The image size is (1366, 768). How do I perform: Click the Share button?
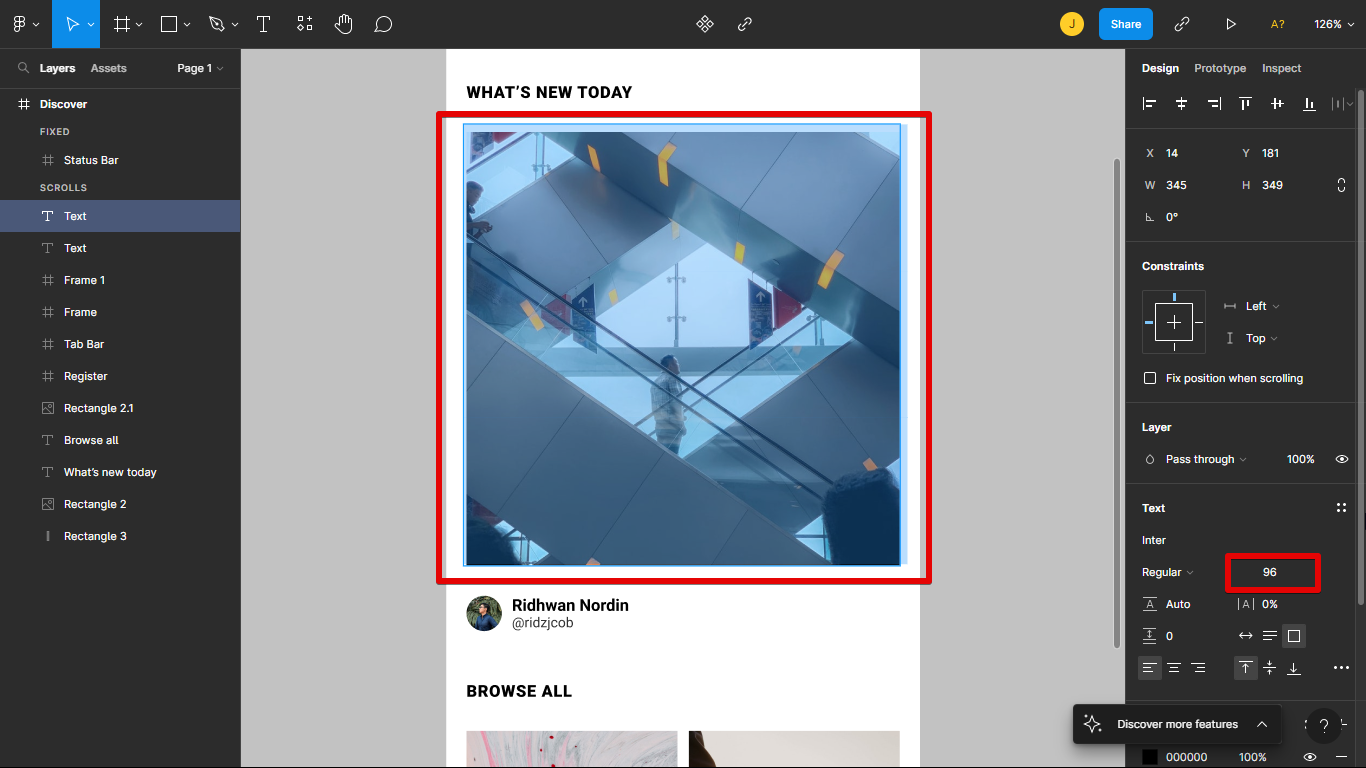coord(1126,24)
